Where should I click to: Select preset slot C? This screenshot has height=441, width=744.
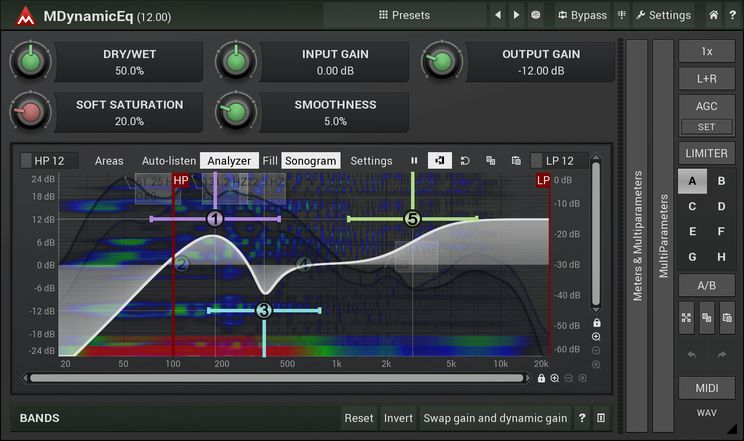coord(692,206)
